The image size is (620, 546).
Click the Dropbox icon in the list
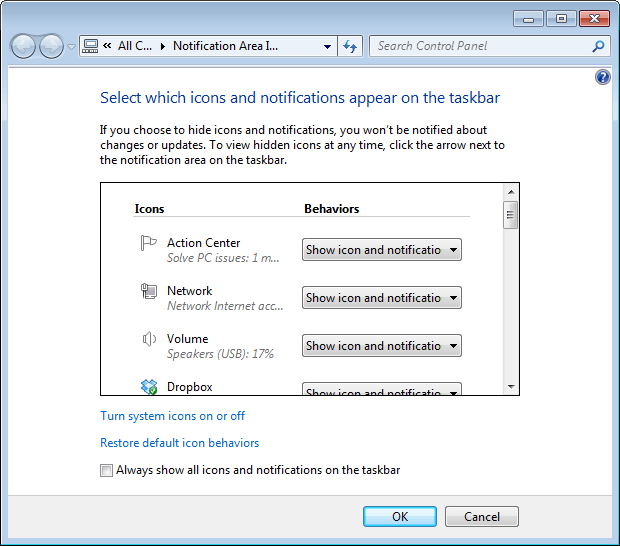[x=149, y=387]
